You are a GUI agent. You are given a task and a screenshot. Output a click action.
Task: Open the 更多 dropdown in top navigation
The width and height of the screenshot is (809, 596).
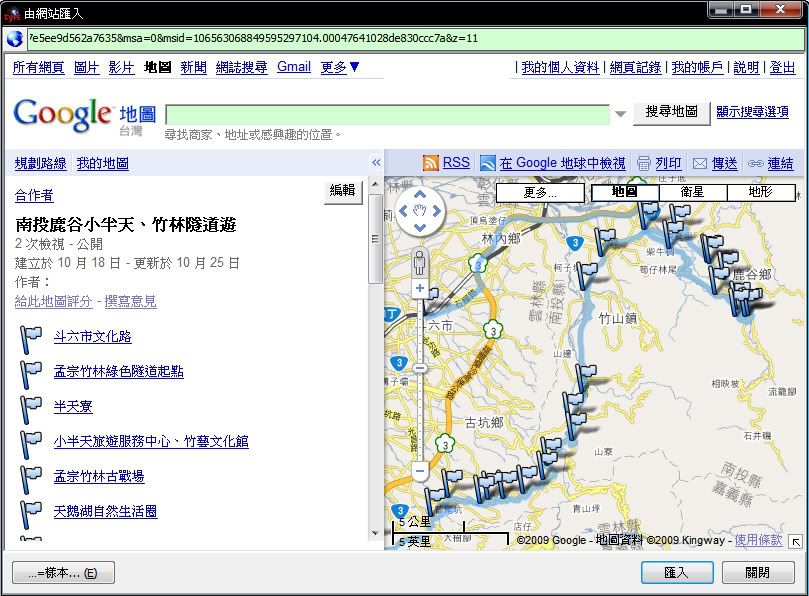tap(340, 67)
